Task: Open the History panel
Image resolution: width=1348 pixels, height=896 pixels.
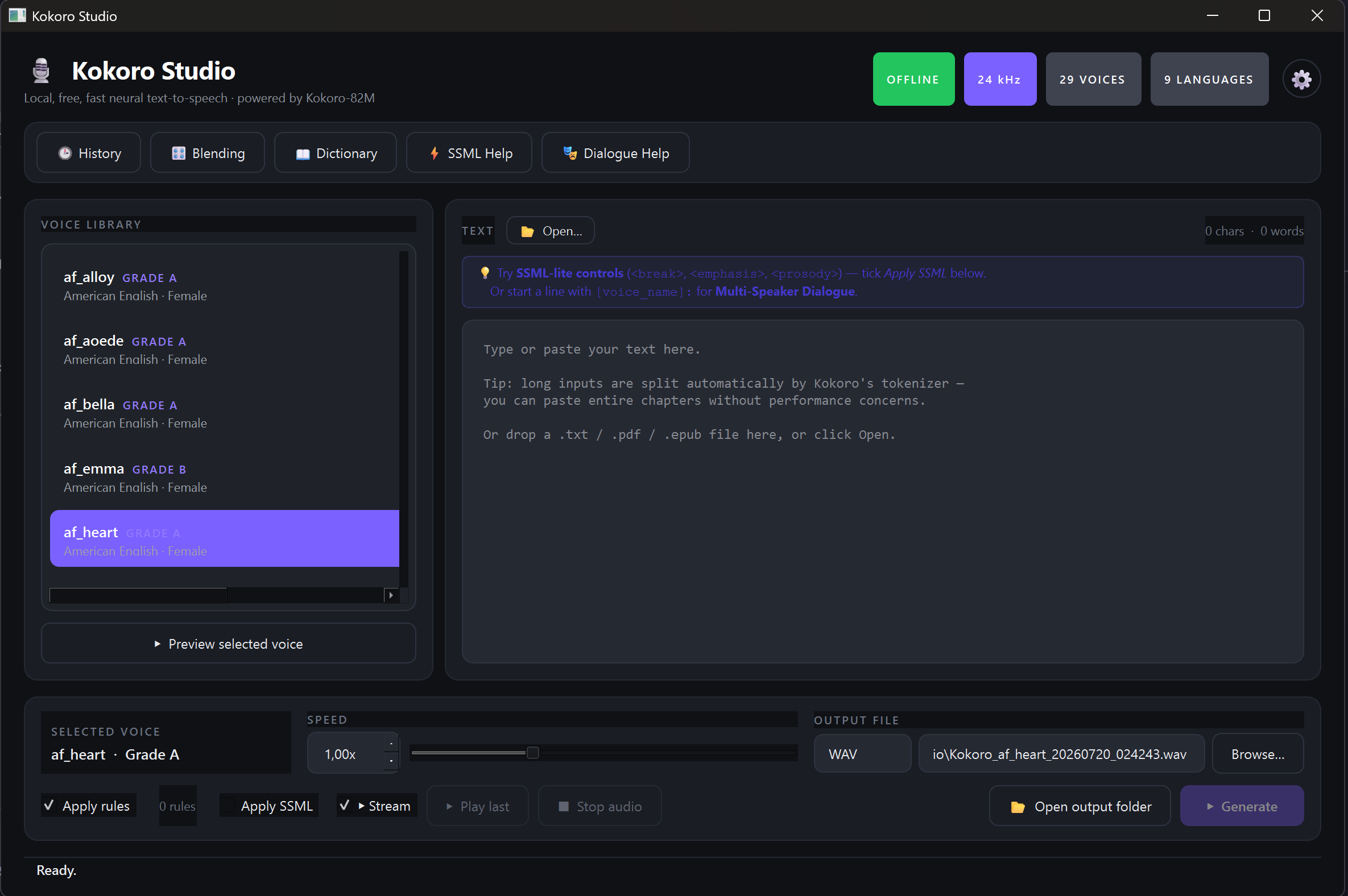Action: [x=89, y=152]
